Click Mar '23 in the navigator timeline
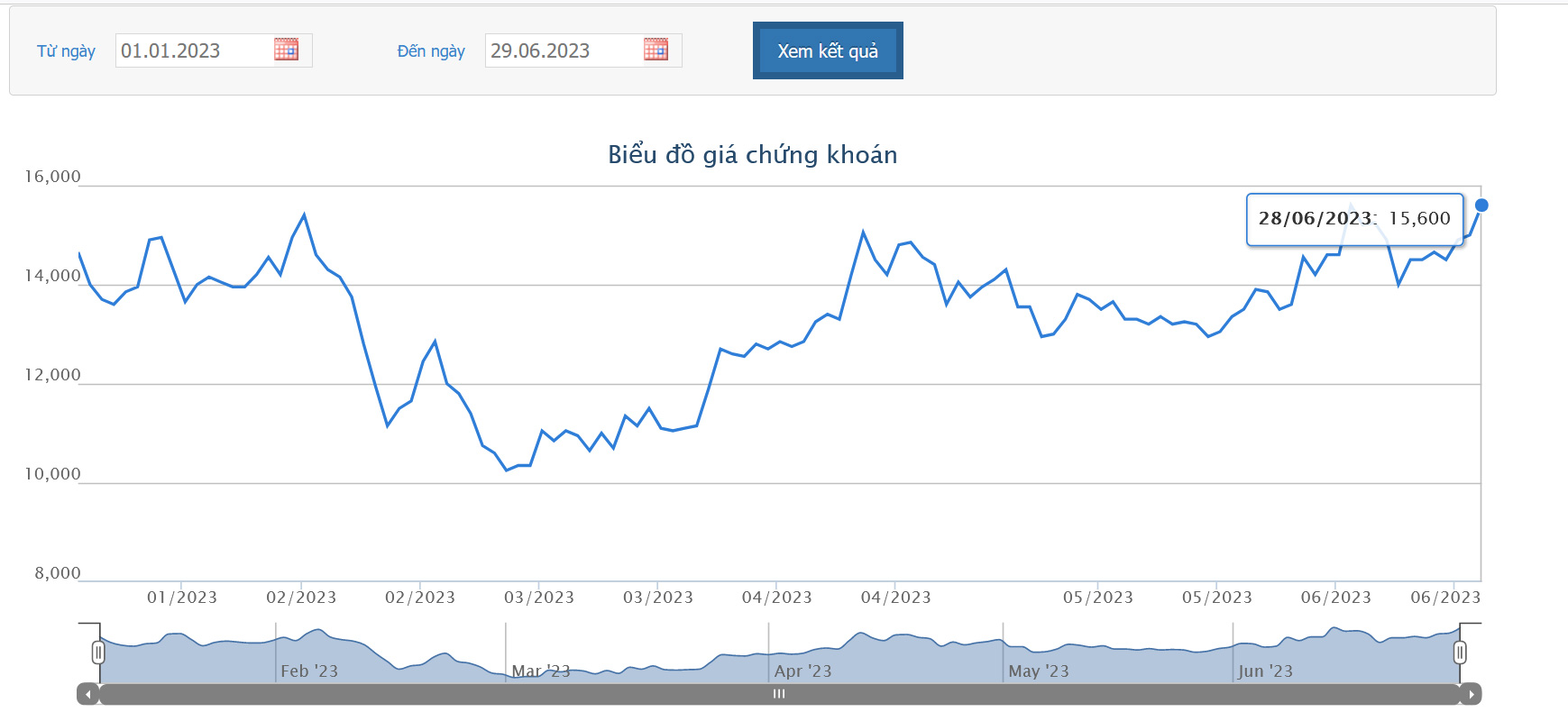The image size is (1568, 712). coord(540,671)
